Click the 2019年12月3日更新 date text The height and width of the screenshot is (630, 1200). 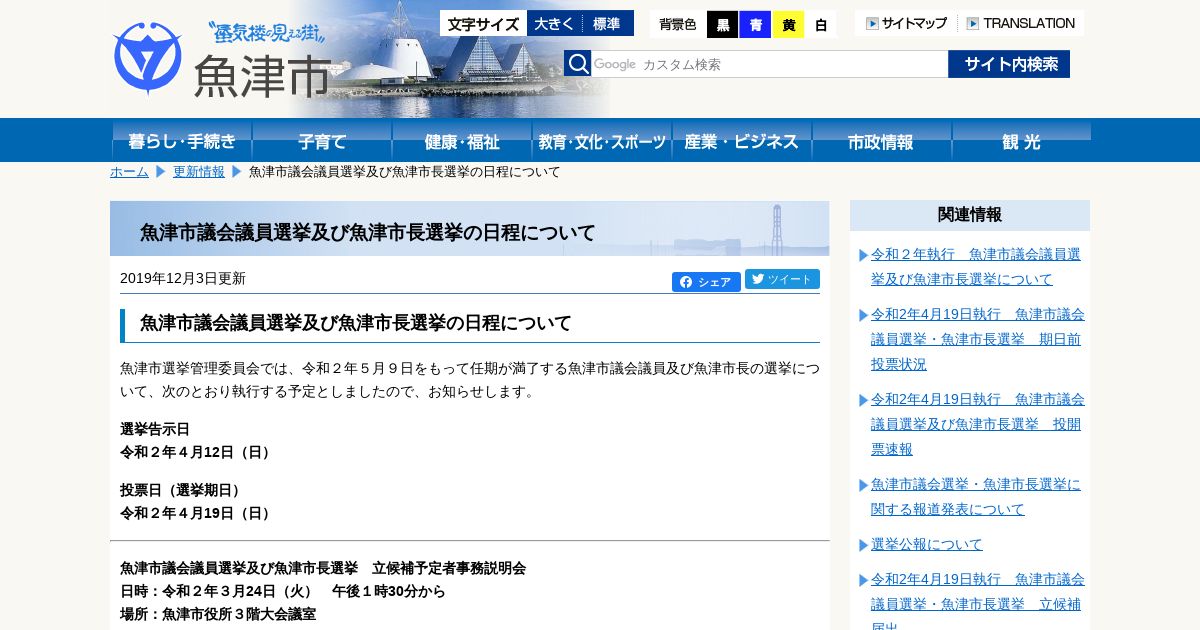click(x=183, y=279)
